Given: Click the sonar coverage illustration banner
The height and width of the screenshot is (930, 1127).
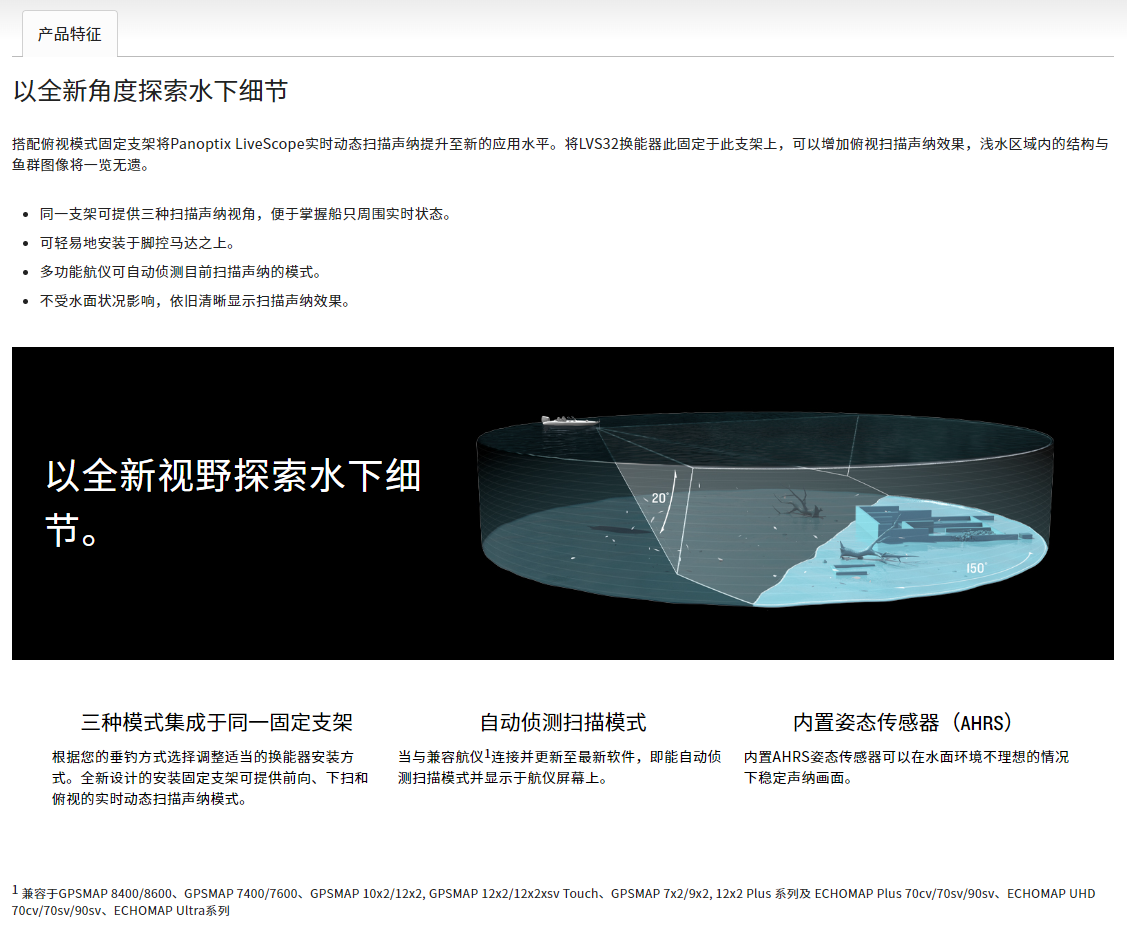Looking at the screenshot, I should click(x=563, y=503).
